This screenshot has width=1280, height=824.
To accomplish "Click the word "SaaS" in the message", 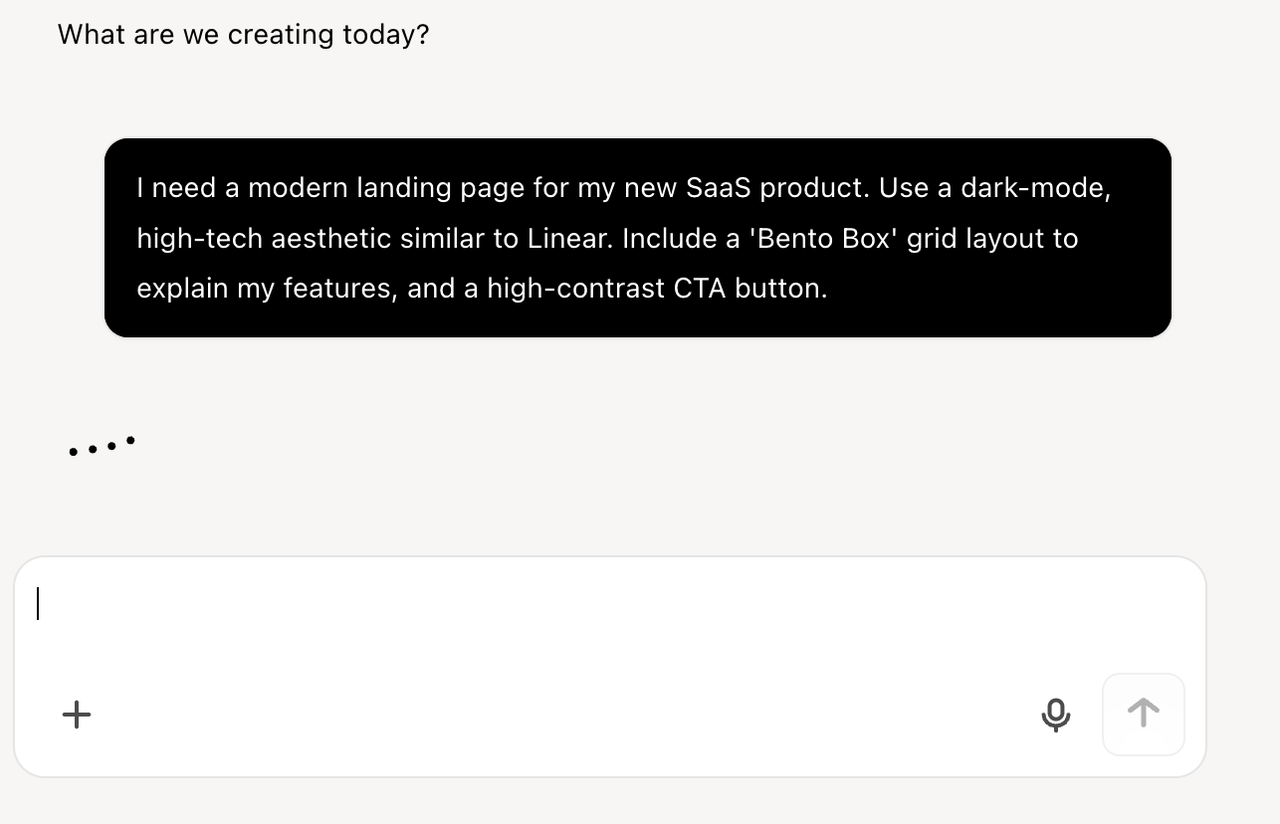I will (x=718, y=188).
